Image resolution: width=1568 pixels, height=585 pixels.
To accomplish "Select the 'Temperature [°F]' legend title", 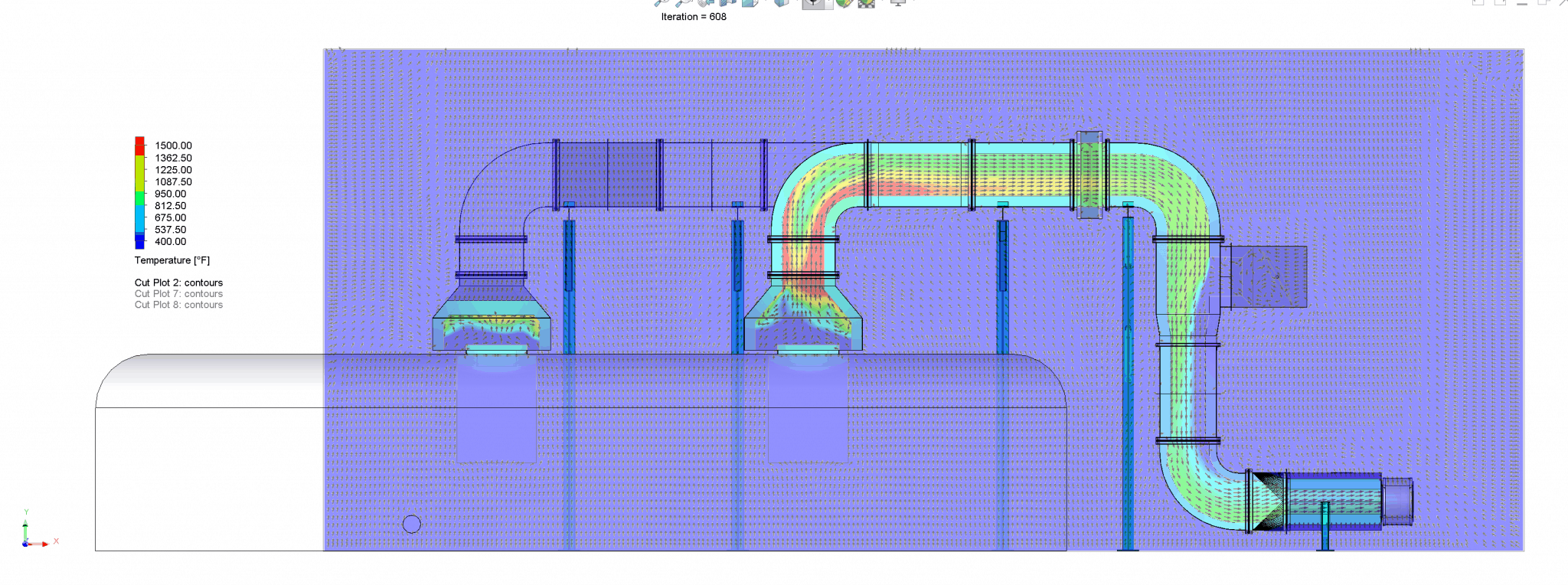I will (172, 260).
